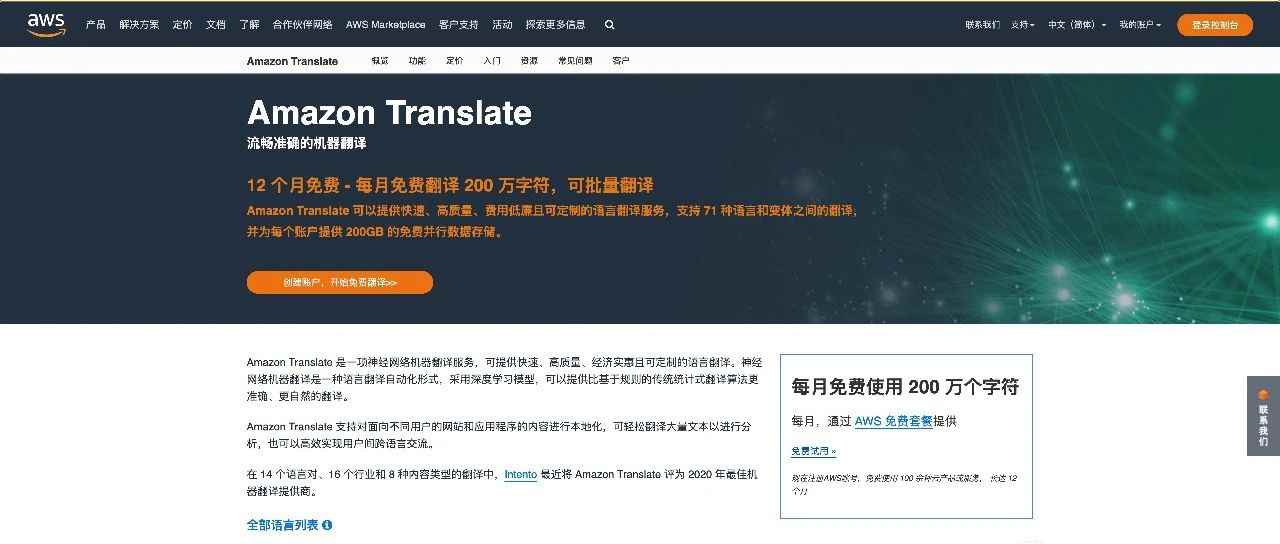1280x544 pixels.
Task: Open AWS Marketplace in top navigation
Action: [x=385, y=25]
